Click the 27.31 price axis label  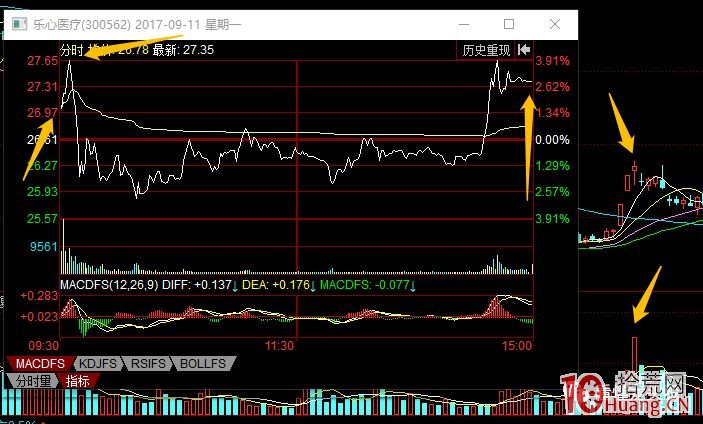pos(43,87)
